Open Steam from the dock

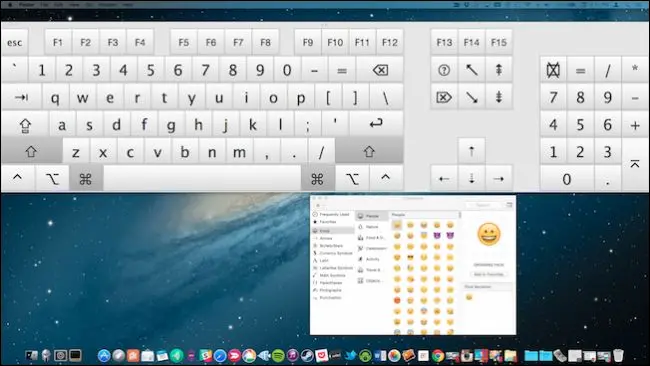point(307,356)
